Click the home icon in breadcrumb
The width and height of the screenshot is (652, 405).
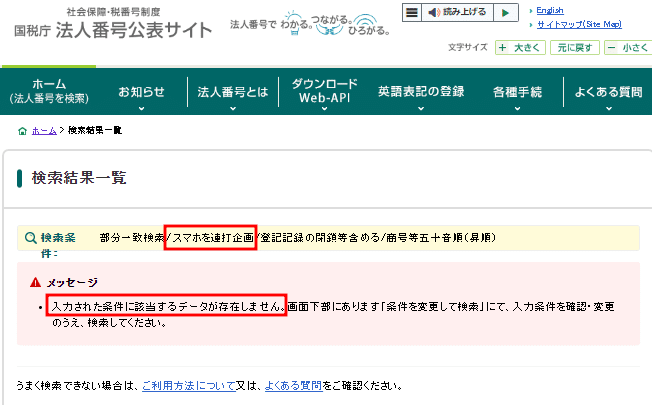pos(23,131)
